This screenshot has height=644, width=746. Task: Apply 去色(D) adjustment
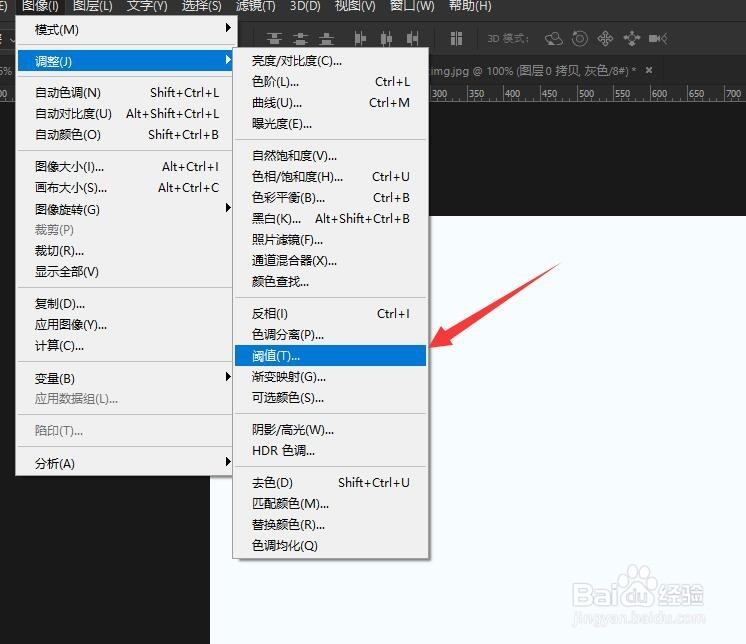pos(331,482)
